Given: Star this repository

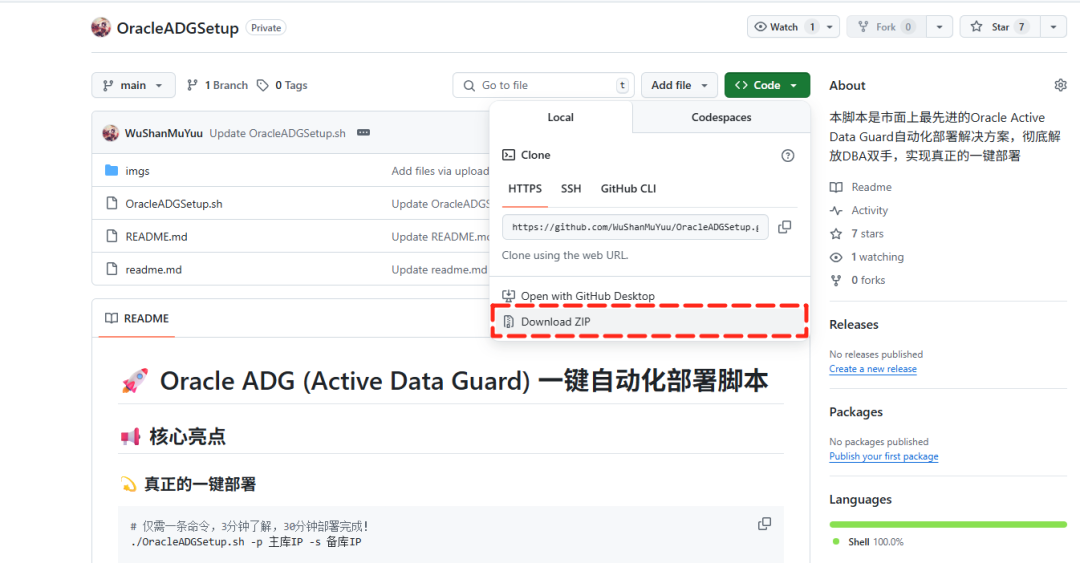Looking at the screenshot, I should pyautogui.click(x=1001, y=27).
